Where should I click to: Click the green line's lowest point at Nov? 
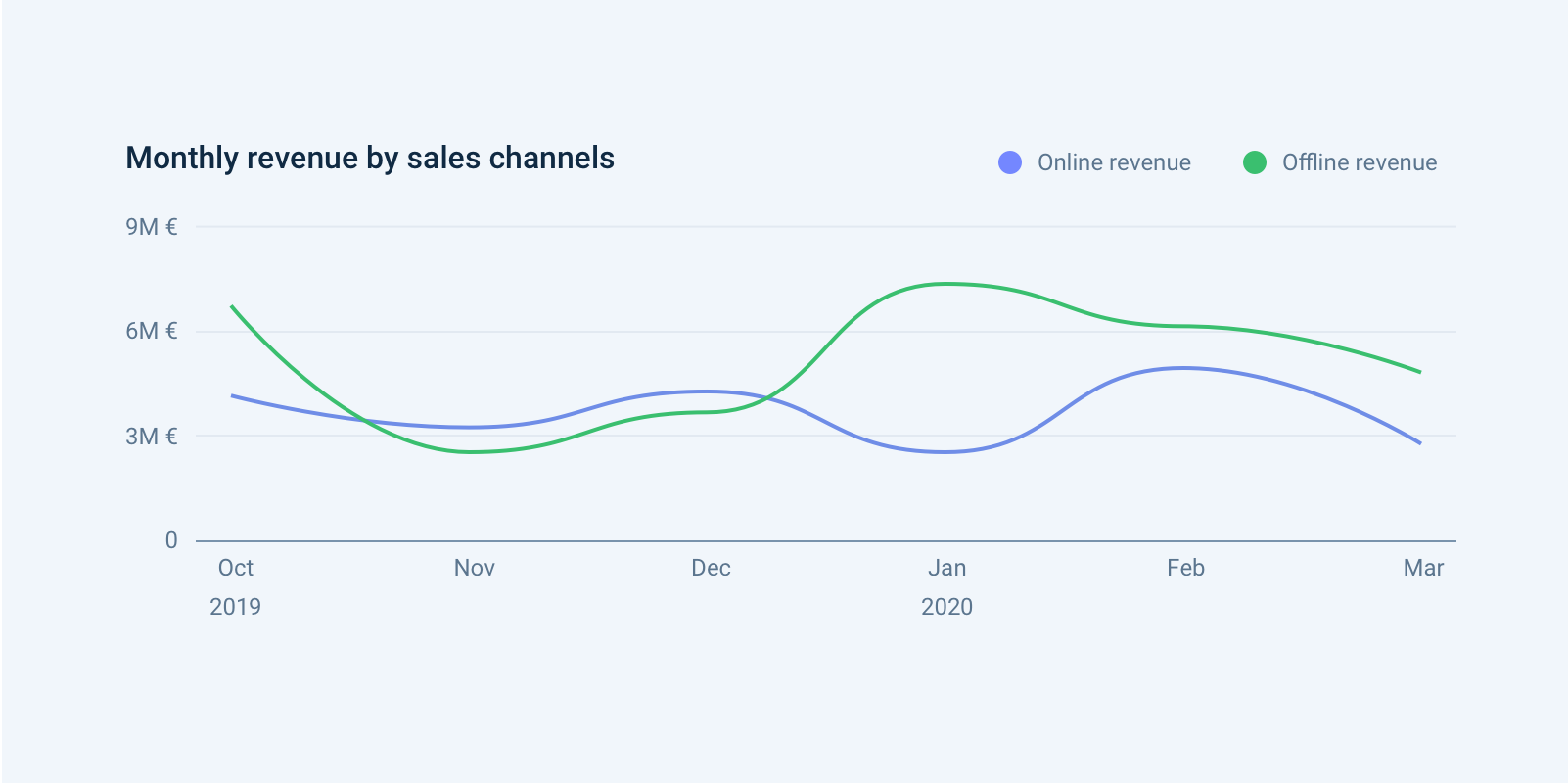pos(474,451)
